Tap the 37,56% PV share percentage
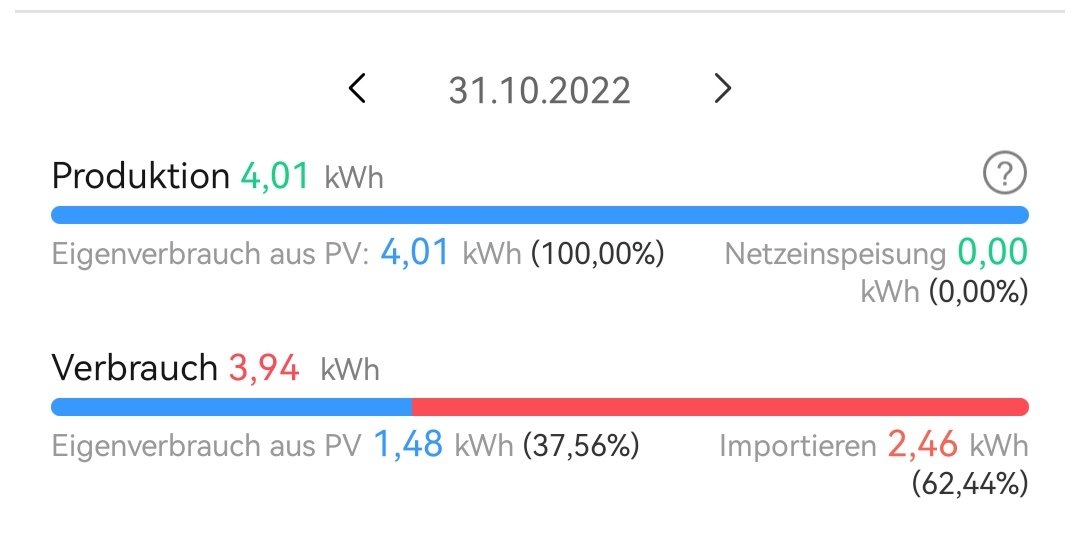This screenshot has width=1080, height=552. pyautogui.click(x=581, y=446)
